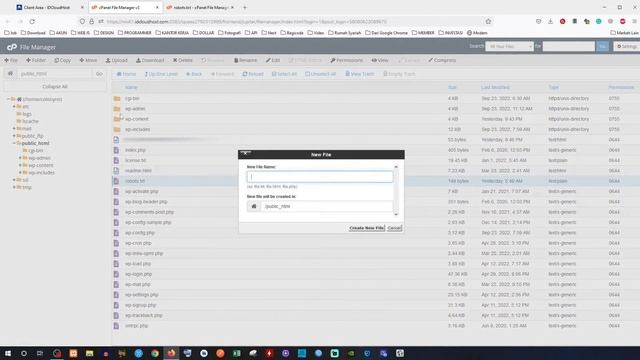
Task: Collapse the root home folder in the tree
Action: [8, 99]
